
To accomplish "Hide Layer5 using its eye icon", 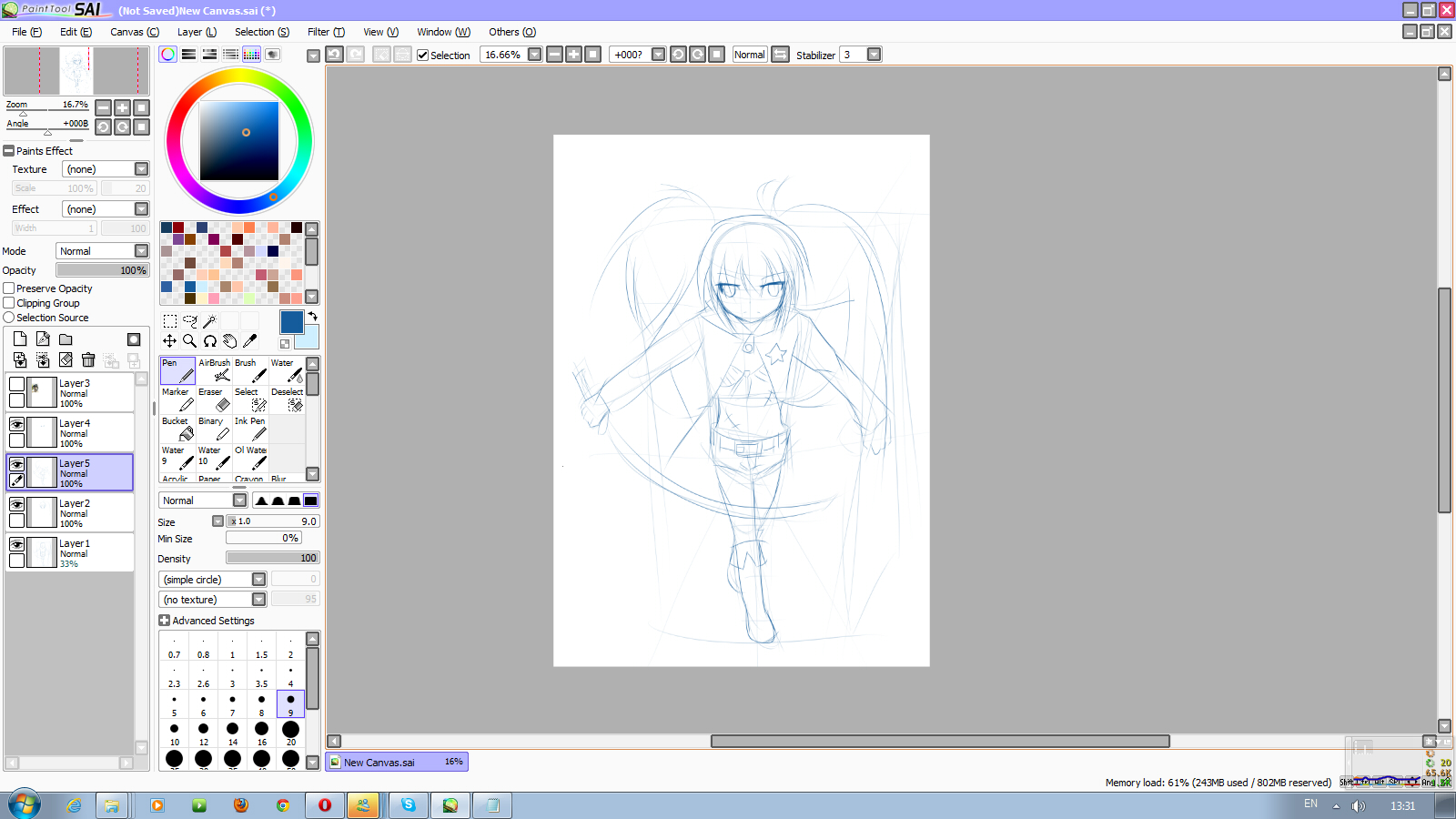I will click(16, 464).
